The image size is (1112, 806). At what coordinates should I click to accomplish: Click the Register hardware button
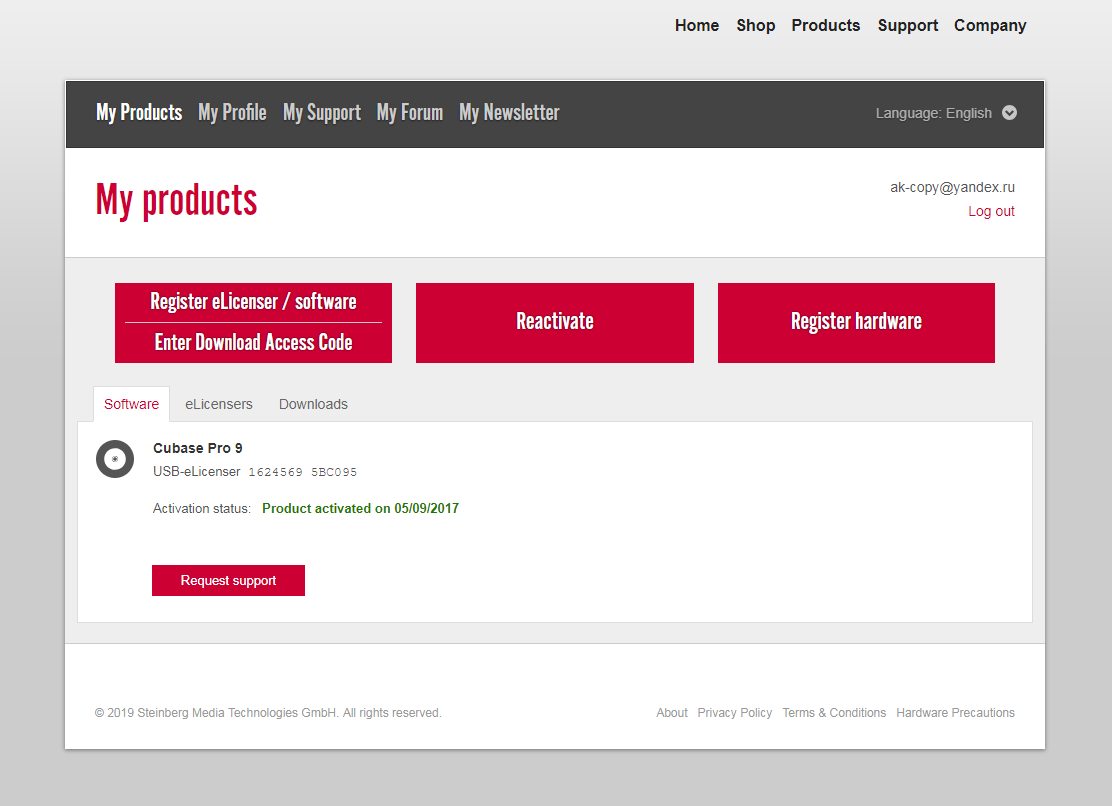click(x=856, y=323)
